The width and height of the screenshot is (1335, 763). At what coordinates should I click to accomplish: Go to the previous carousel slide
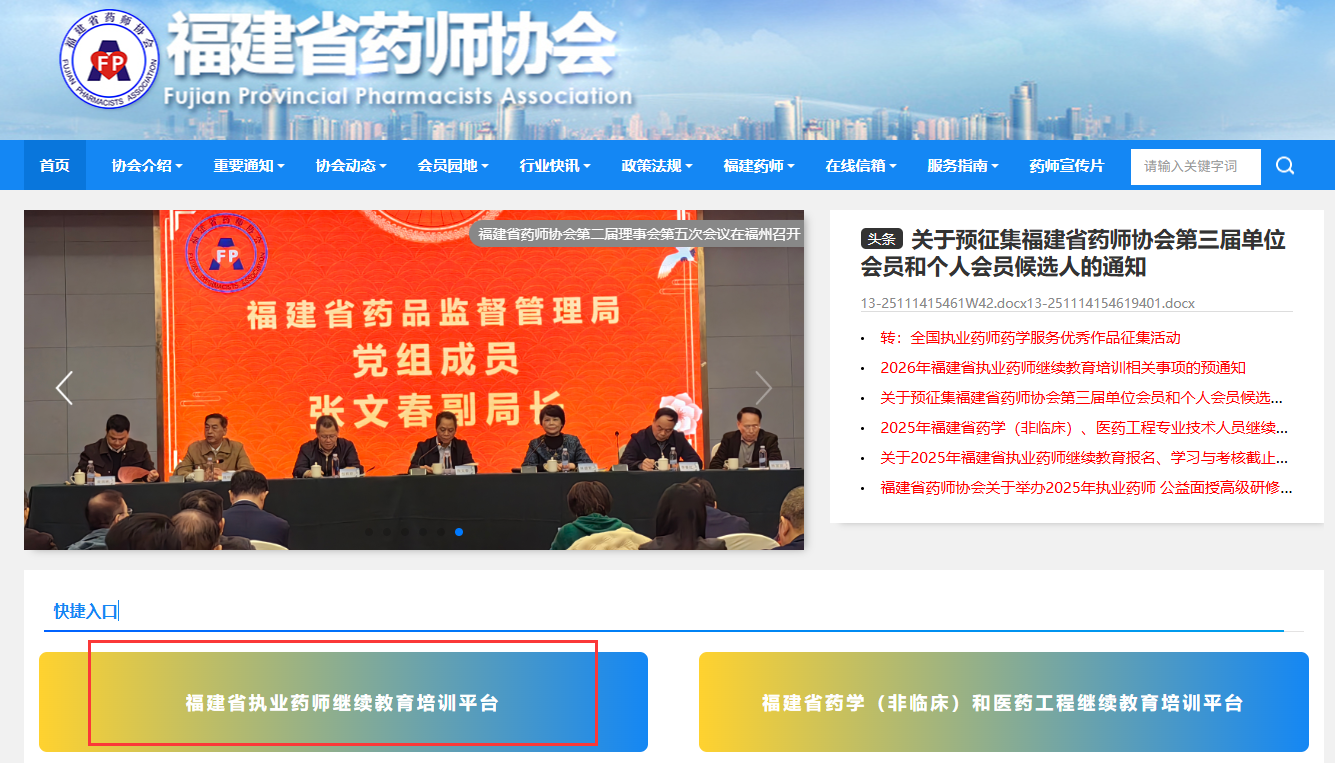tap(64, 387)
